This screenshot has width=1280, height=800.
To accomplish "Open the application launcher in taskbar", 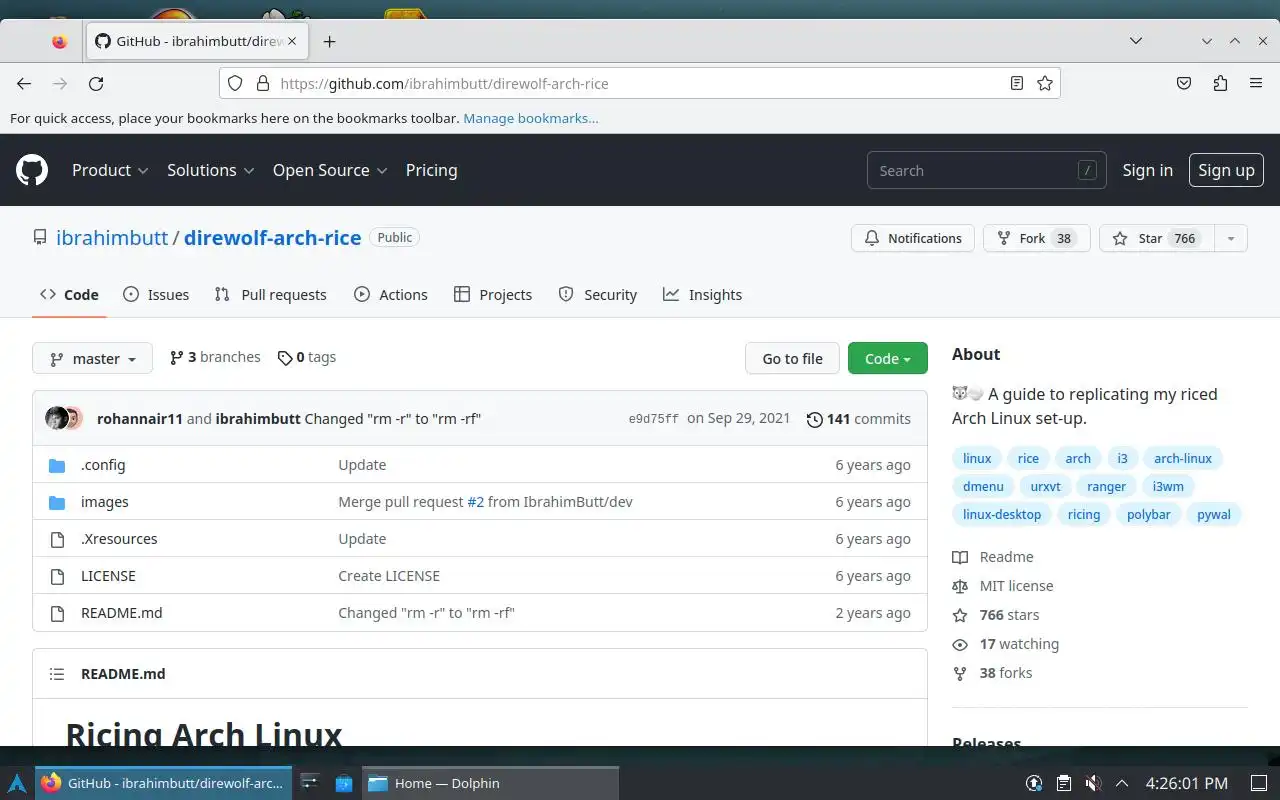I will (x=17, y=783).
